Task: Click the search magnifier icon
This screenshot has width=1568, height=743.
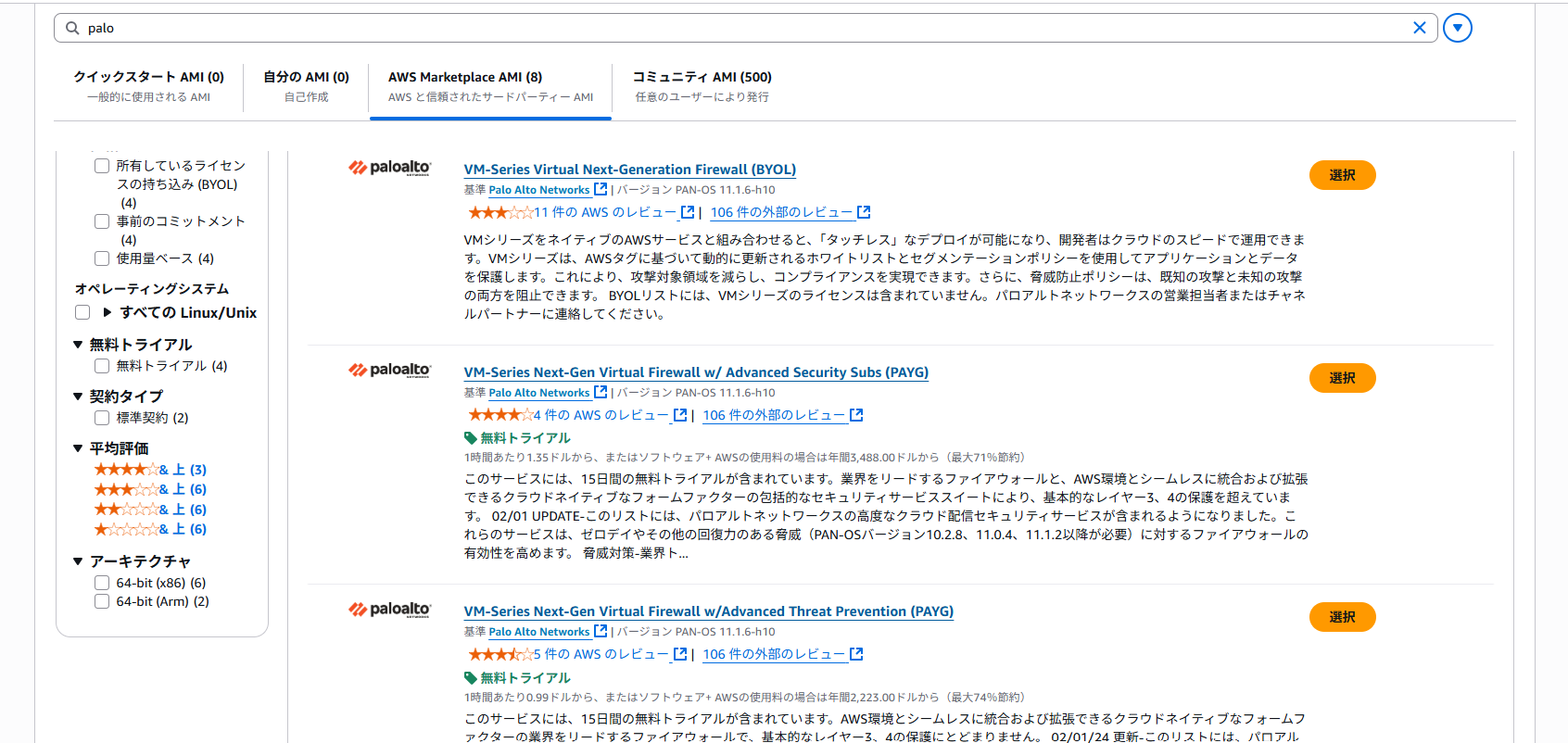Action: click(x=72, y=28)
